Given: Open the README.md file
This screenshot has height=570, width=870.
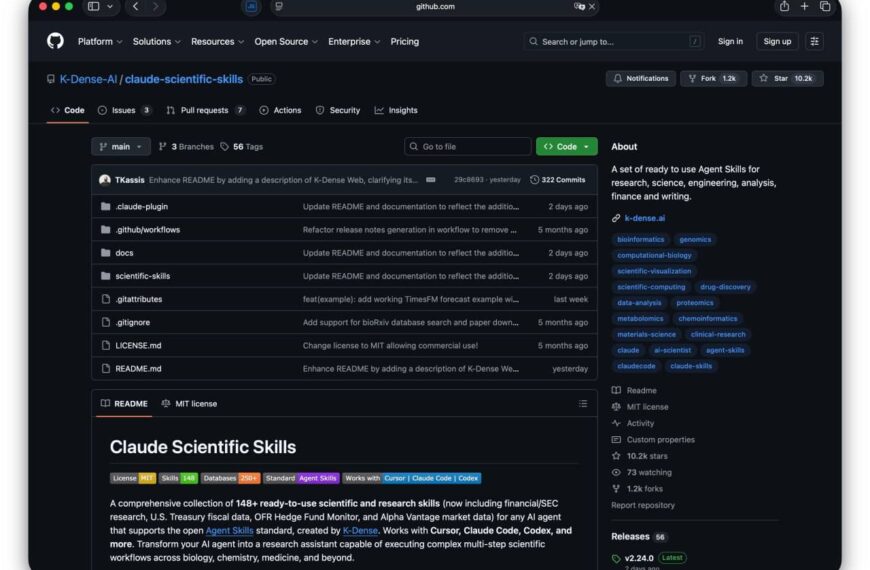Looking at the screenshot, I should click(138, 369).
